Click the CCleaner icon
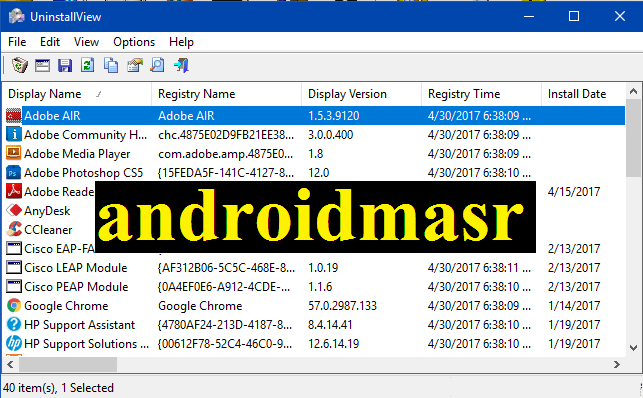 pyautogui.click(x=14, y=230)
